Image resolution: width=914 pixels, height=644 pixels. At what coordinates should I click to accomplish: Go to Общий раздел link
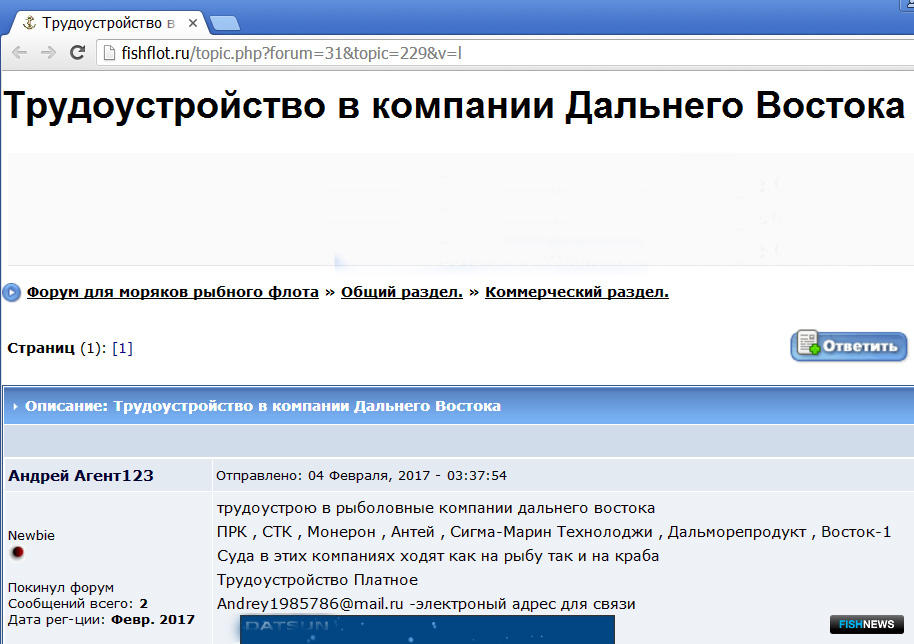[x=402, y=292]
